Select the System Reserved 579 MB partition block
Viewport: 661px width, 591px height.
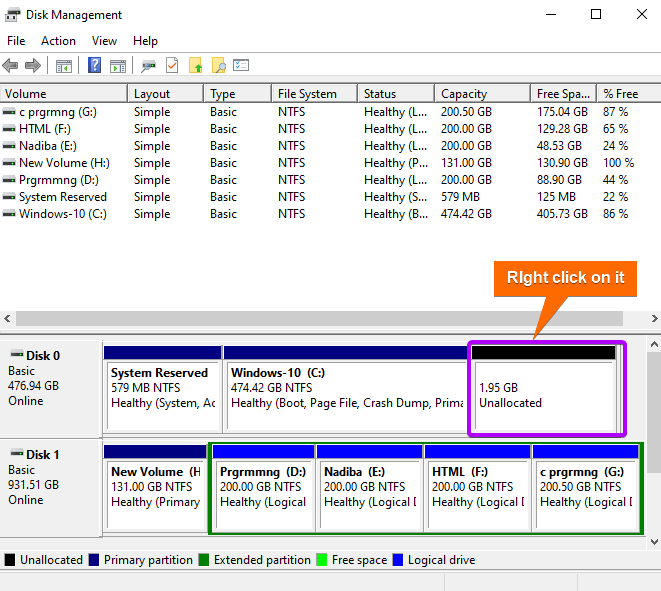[163, 389]
